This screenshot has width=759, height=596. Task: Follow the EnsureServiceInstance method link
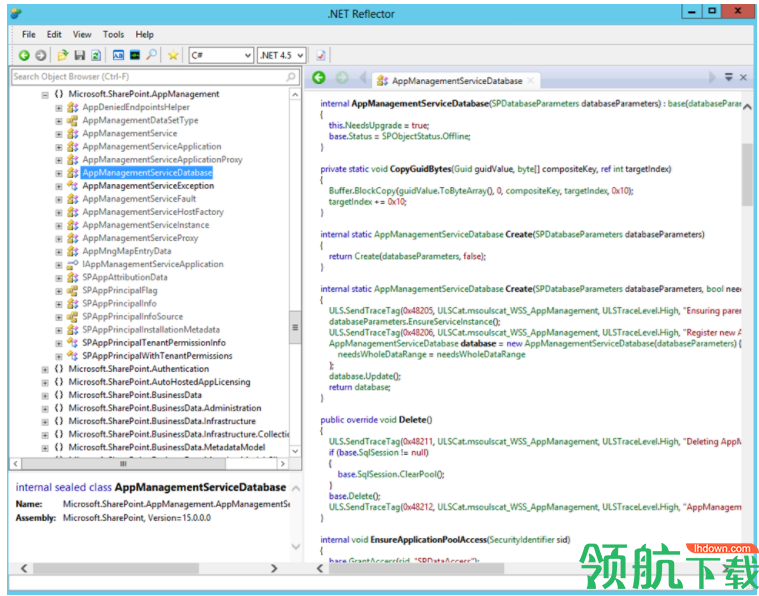click(x=450, y=321)
